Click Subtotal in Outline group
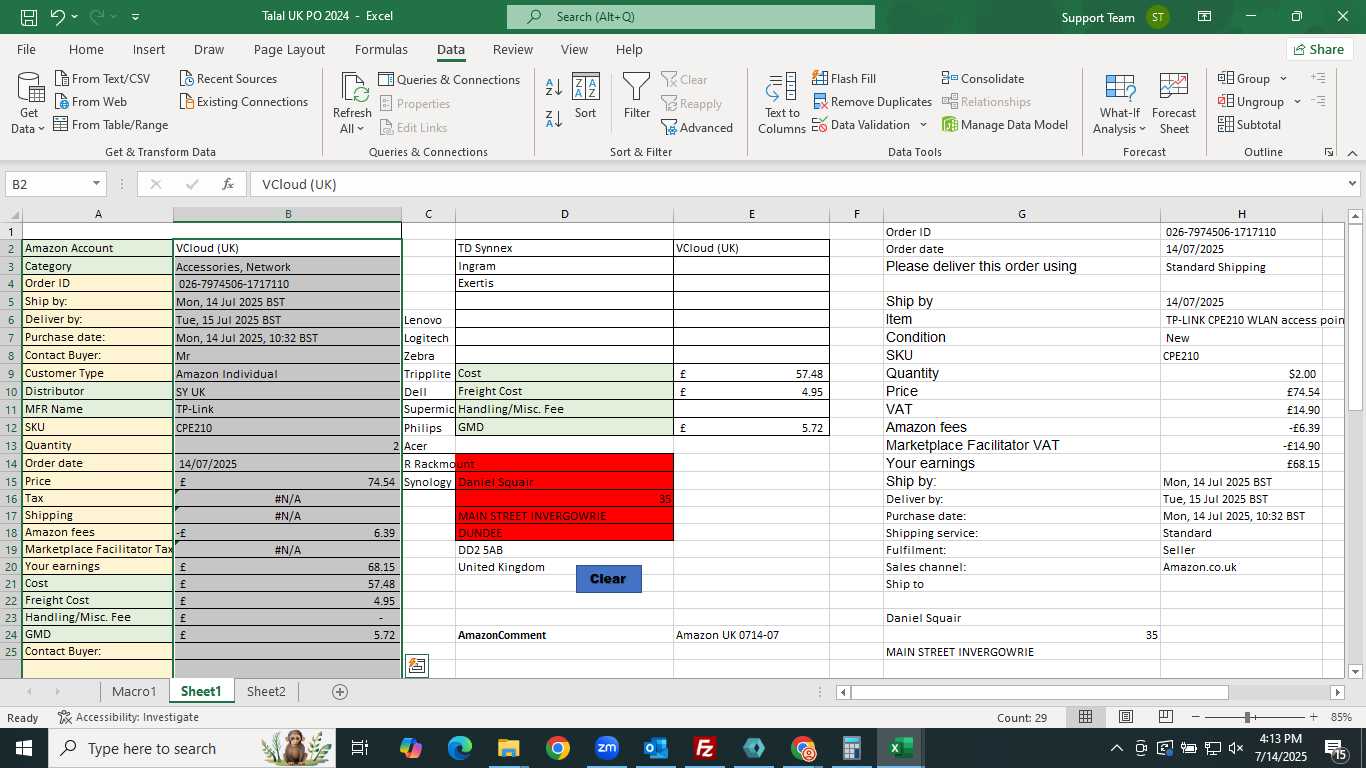The height and width of the screenshot is (768, 1366). tap(1249, 125)
